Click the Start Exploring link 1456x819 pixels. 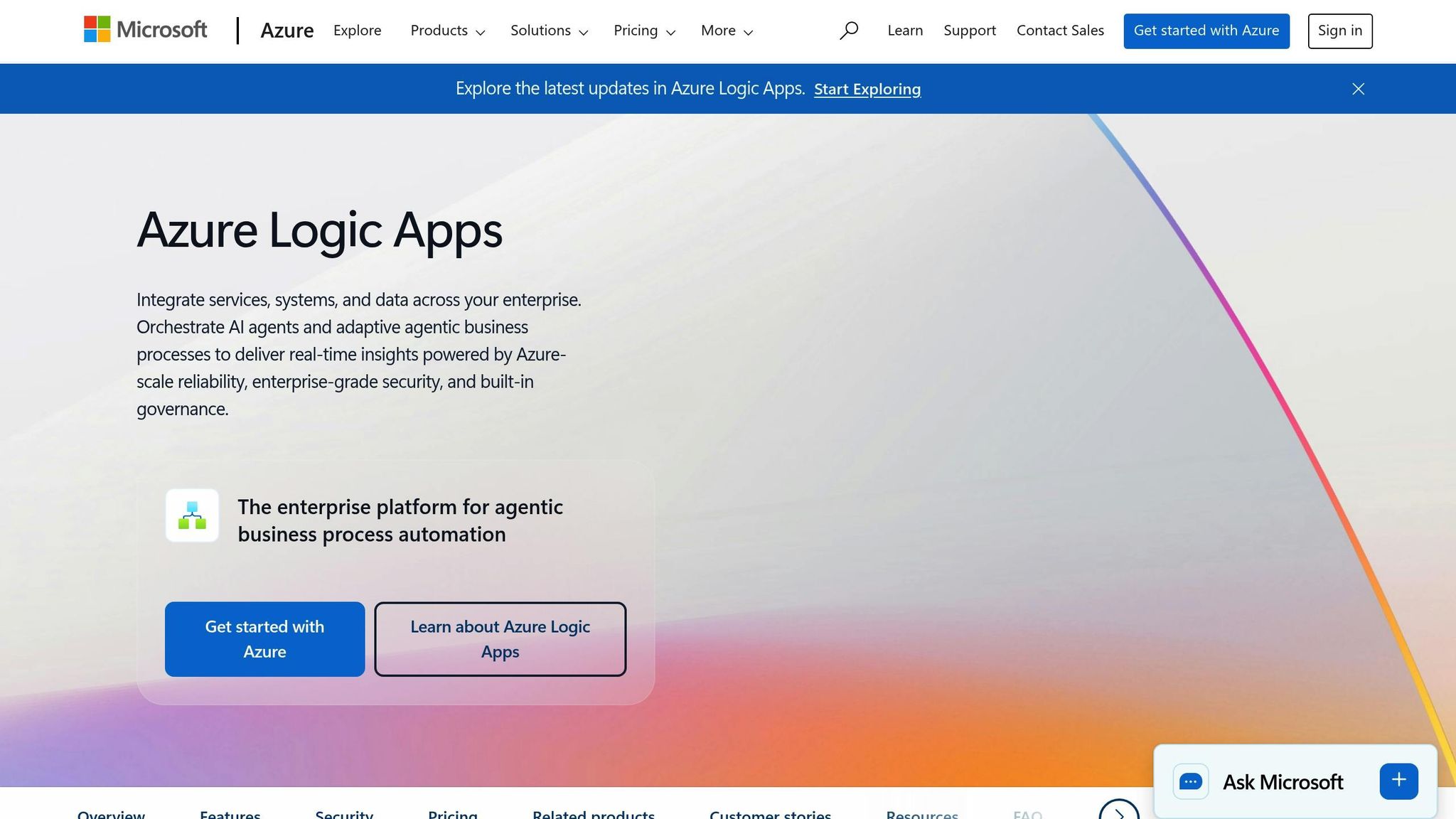867,89
